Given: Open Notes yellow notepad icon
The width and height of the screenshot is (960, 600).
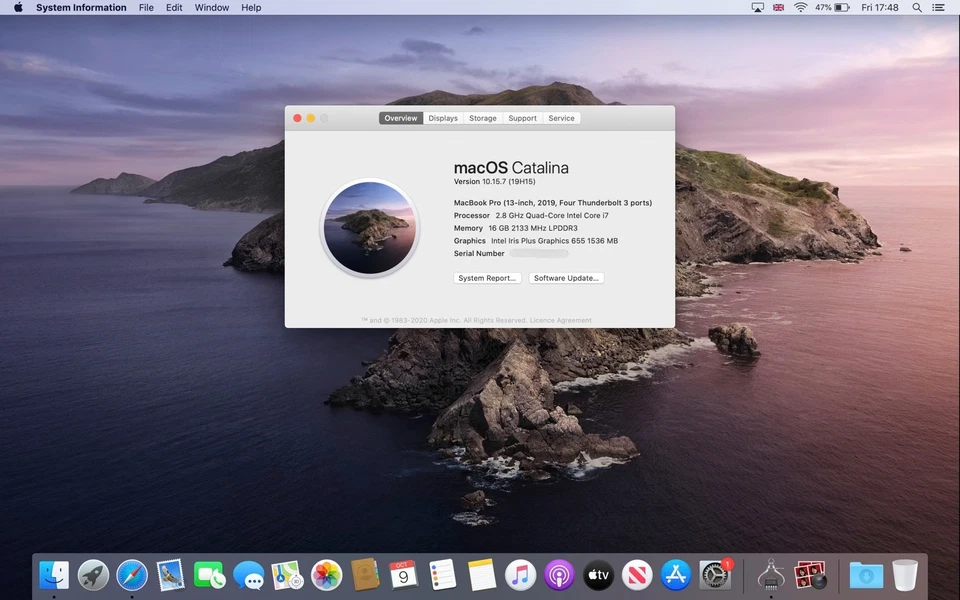Looking at the screenshot, I should (x=482, y=576).
